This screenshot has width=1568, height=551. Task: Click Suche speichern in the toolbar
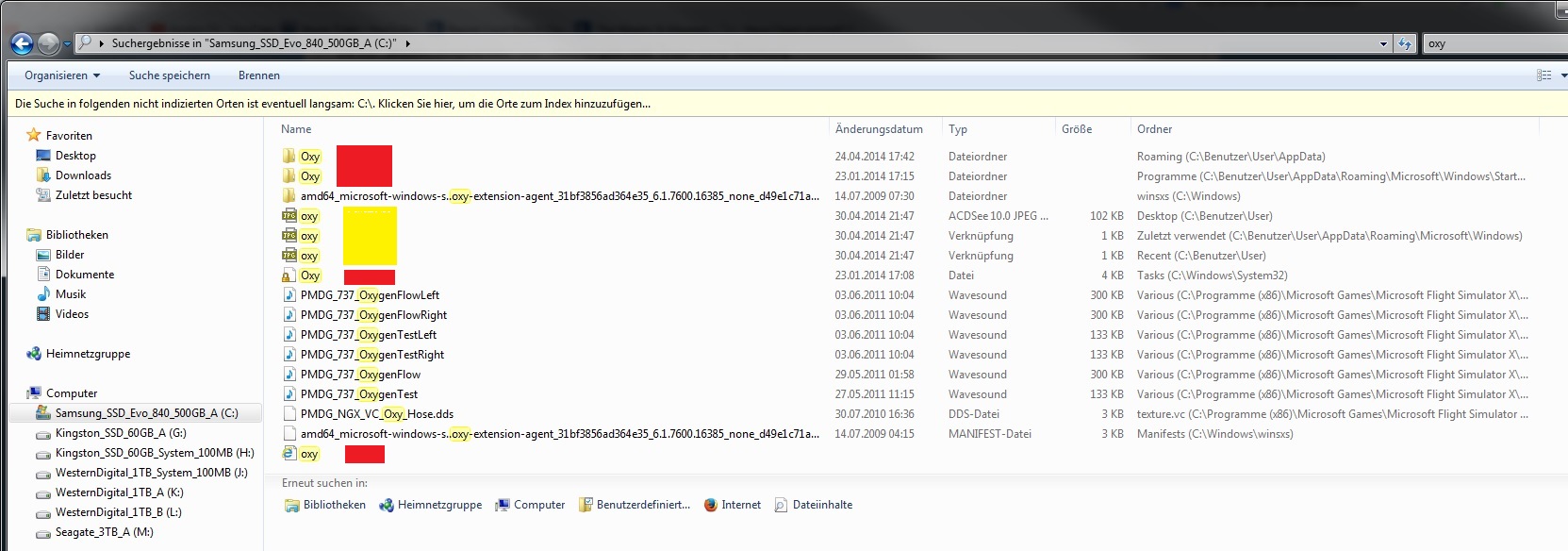pyautogui.click(x=170, y=75)
